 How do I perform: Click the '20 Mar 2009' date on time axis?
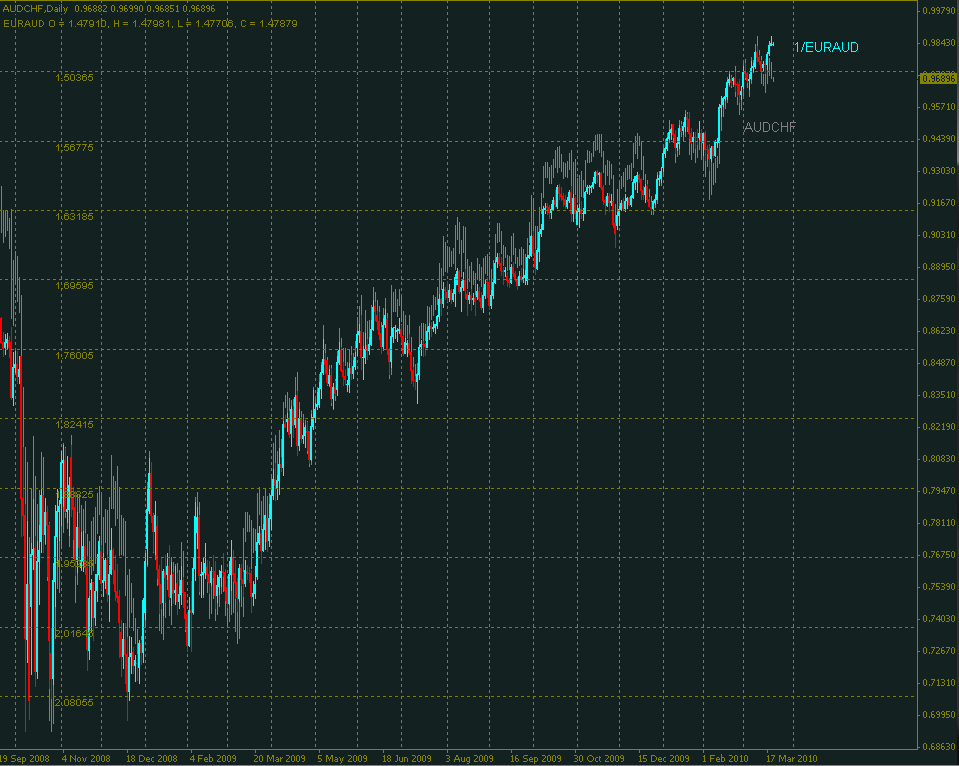tap(280, 759)
